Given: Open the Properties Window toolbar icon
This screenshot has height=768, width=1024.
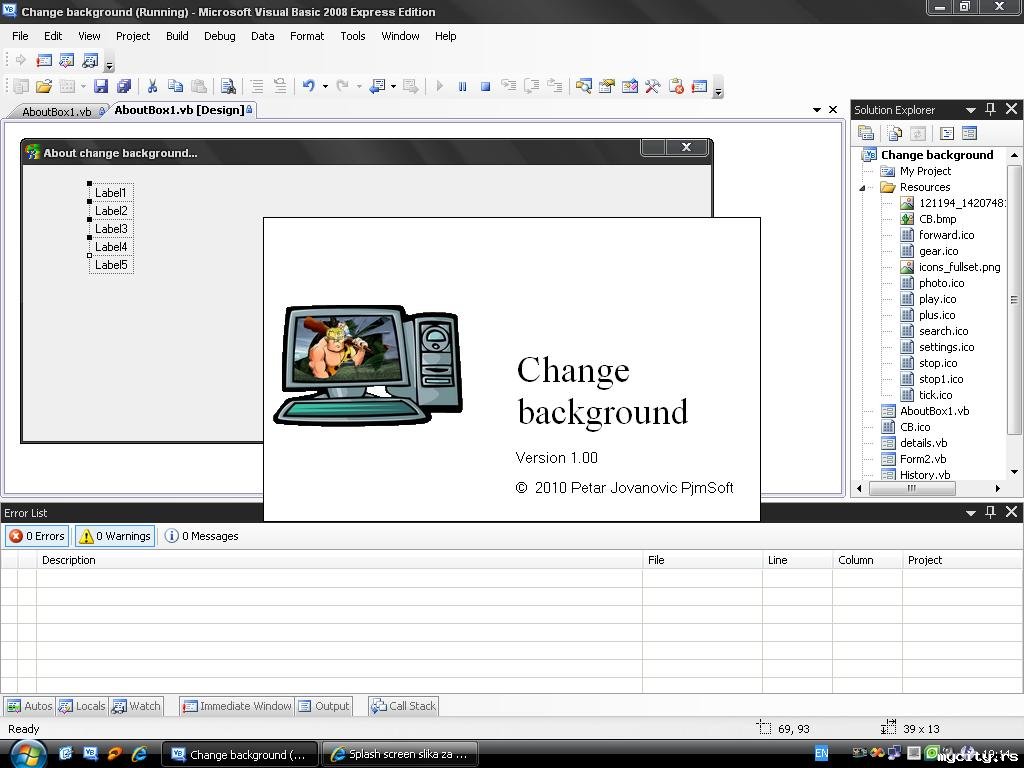Looking at the screenshot, I should coord(607,86).
